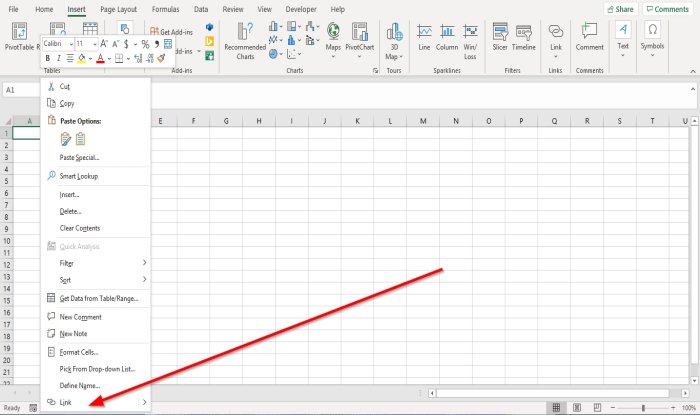The image size is (700, 415).
Task: Expand the font color dropdown arrow
Action: coord(109,58)
